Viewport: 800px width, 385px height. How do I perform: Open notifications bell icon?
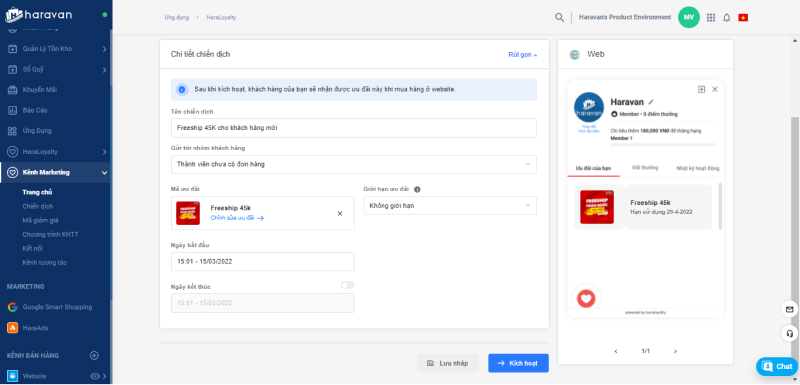727,17
